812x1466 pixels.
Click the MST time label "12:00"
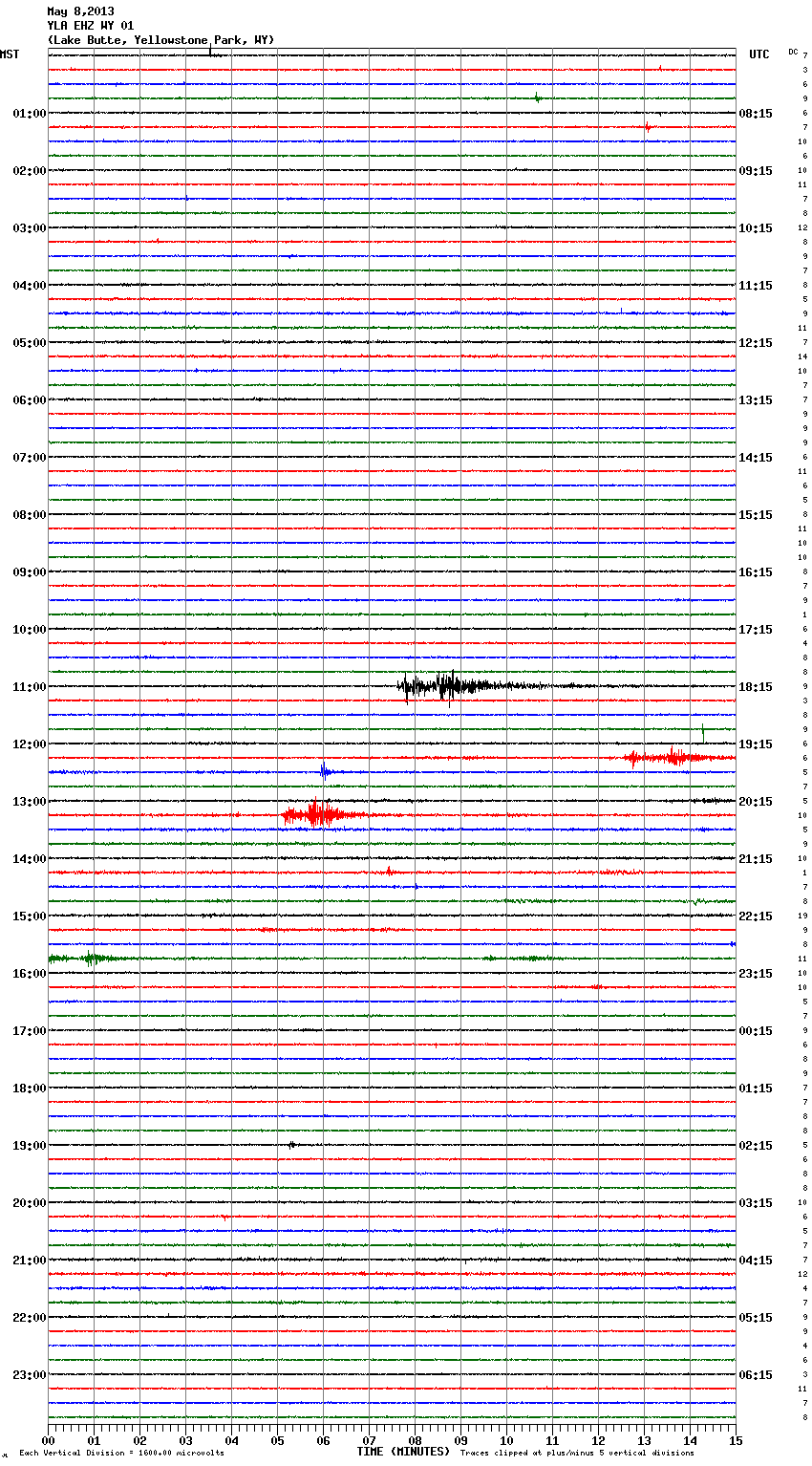click(x=30, y=744)
